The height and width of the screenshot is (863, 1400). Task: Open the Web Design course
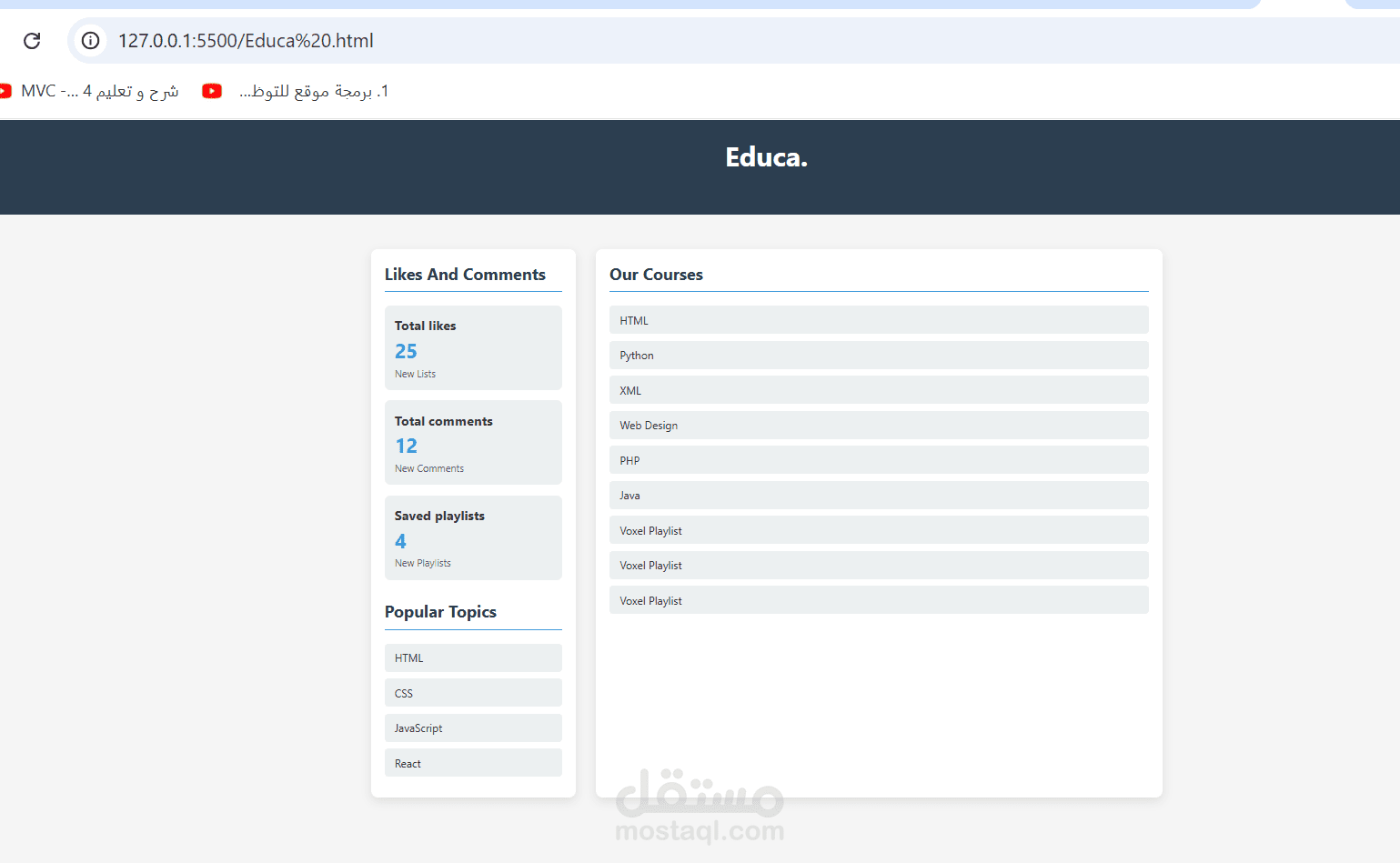(879, 426)
